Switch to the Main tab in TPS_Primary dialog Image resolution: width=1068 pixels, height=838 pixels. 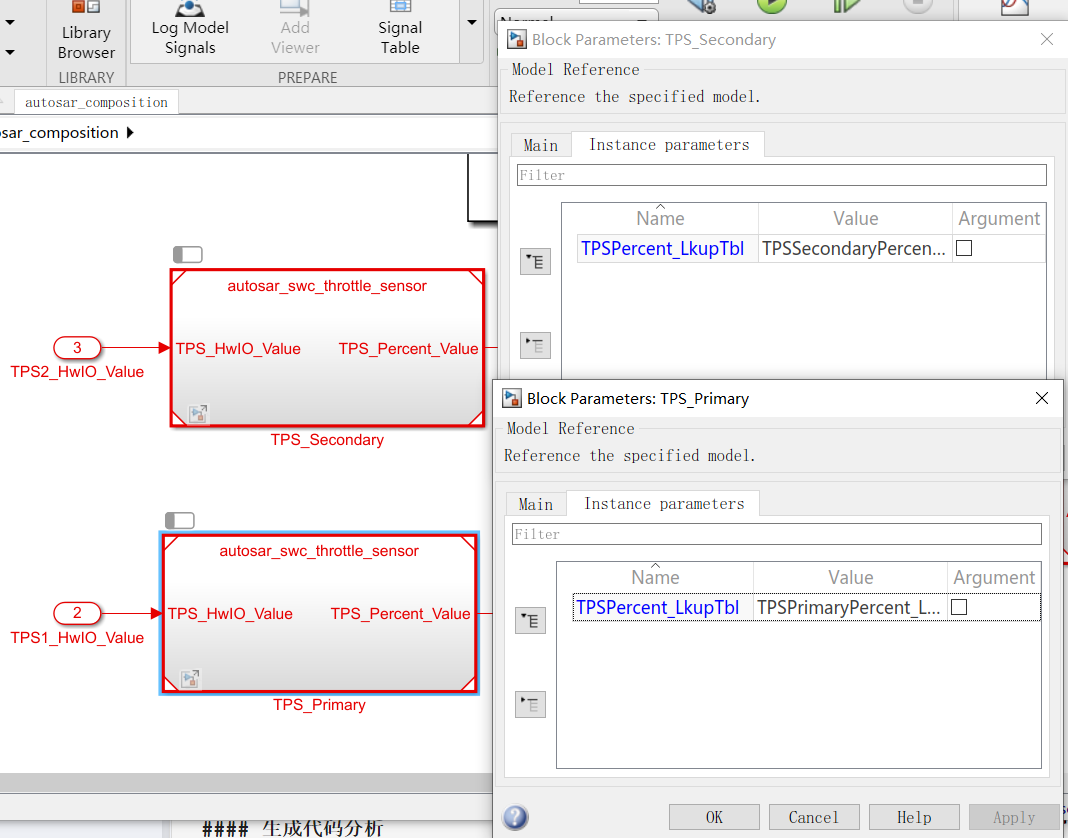click(x=535, y=503)
